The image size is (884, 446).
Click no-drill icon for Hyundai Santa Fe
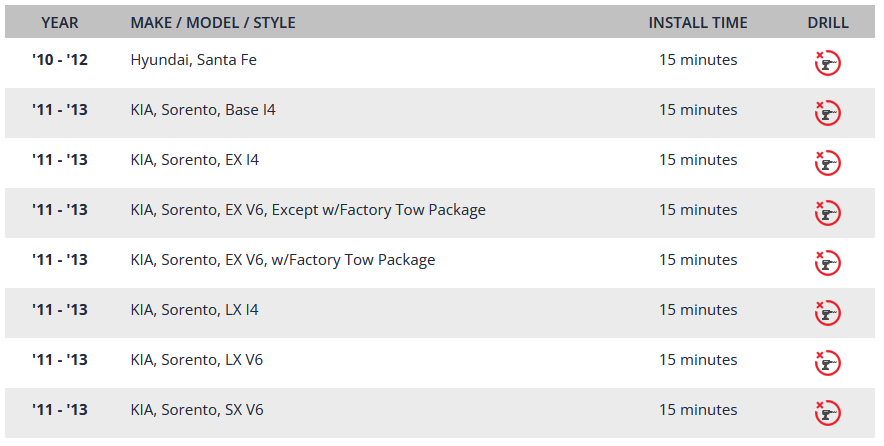[x=827, y=63]
